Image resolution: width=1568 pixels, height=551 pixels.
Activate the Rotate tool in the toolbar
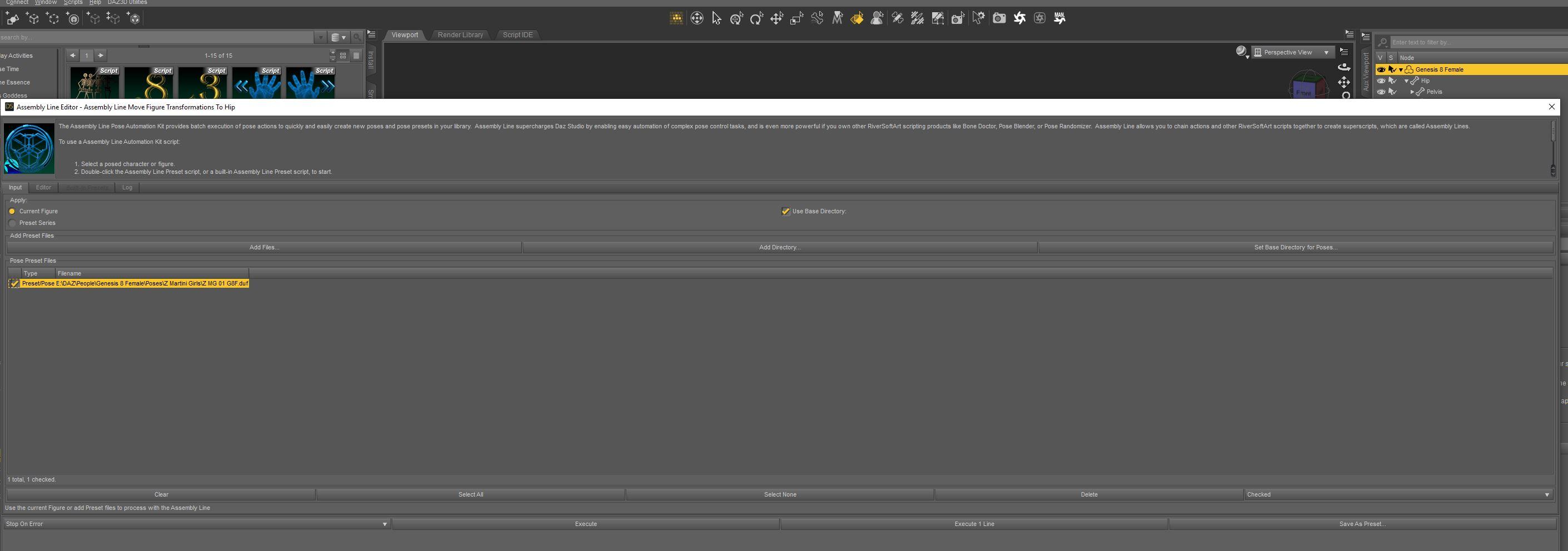pyautogui.click(x=756, y=18)
